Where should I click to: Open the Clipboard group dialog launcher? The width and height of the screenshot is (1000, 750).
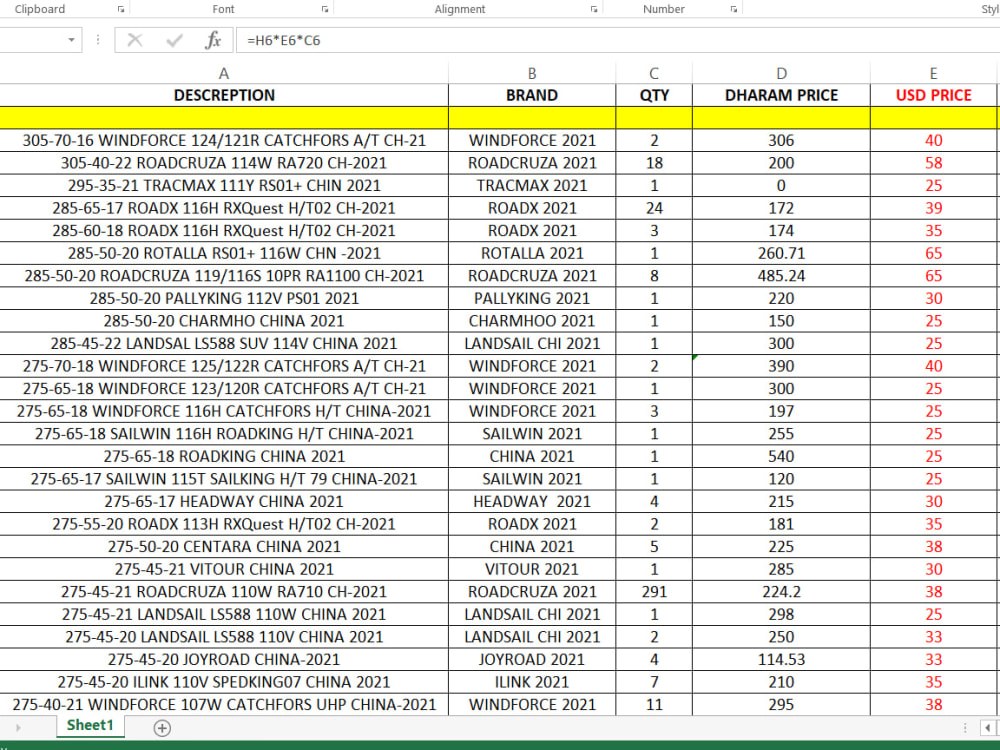(x=118, y=8)
